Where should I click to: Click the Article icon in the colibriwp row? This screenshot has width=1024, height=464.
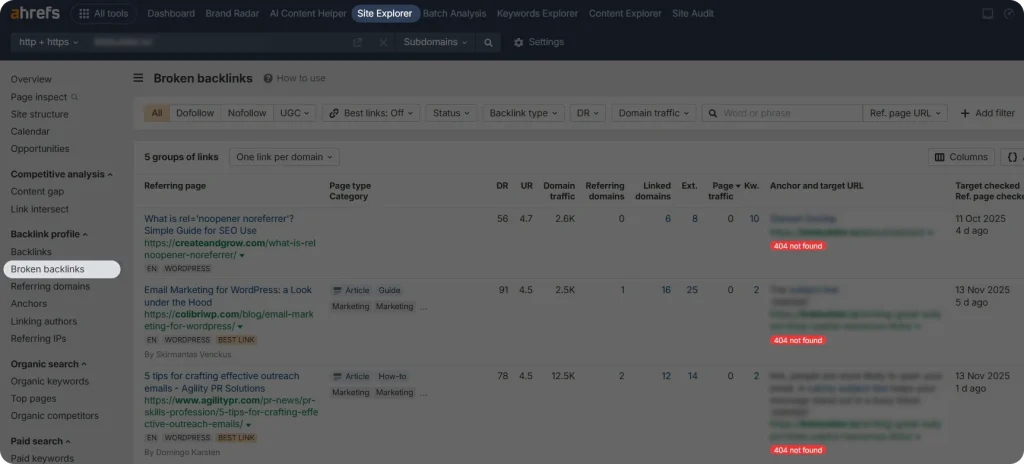tap(337, 290)
